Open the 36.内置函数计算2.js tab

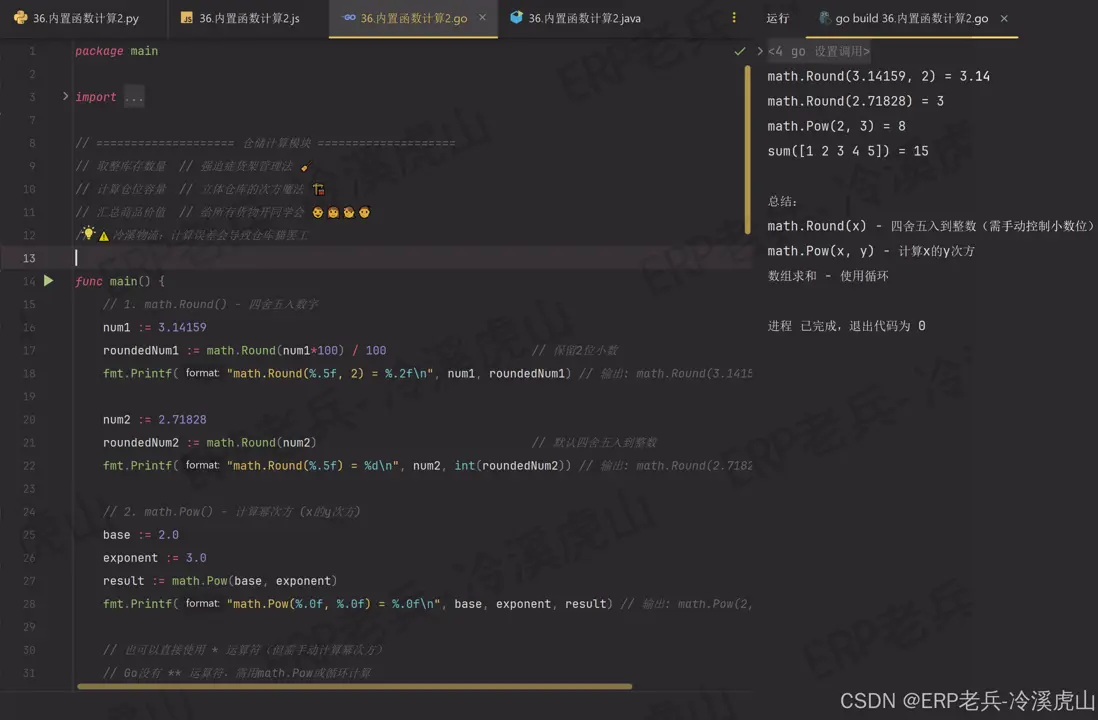pos(241,18)
